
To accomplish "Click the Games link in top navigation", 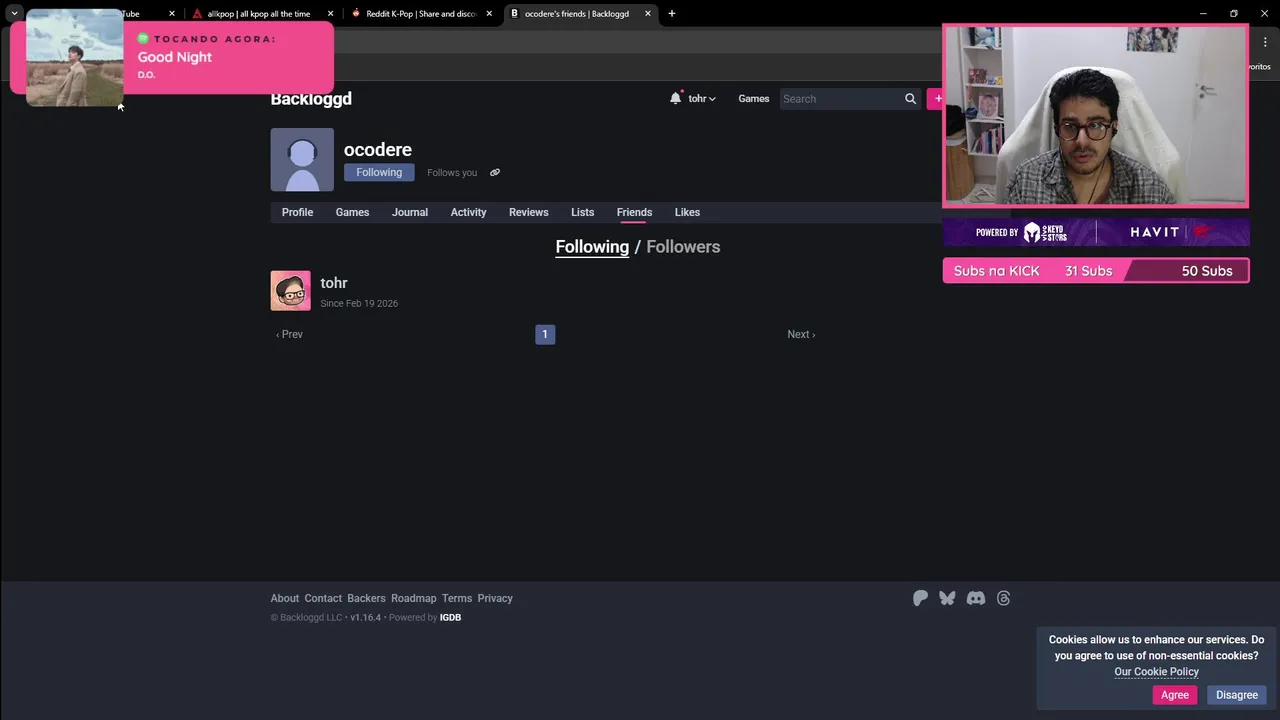I will point(754,99).
